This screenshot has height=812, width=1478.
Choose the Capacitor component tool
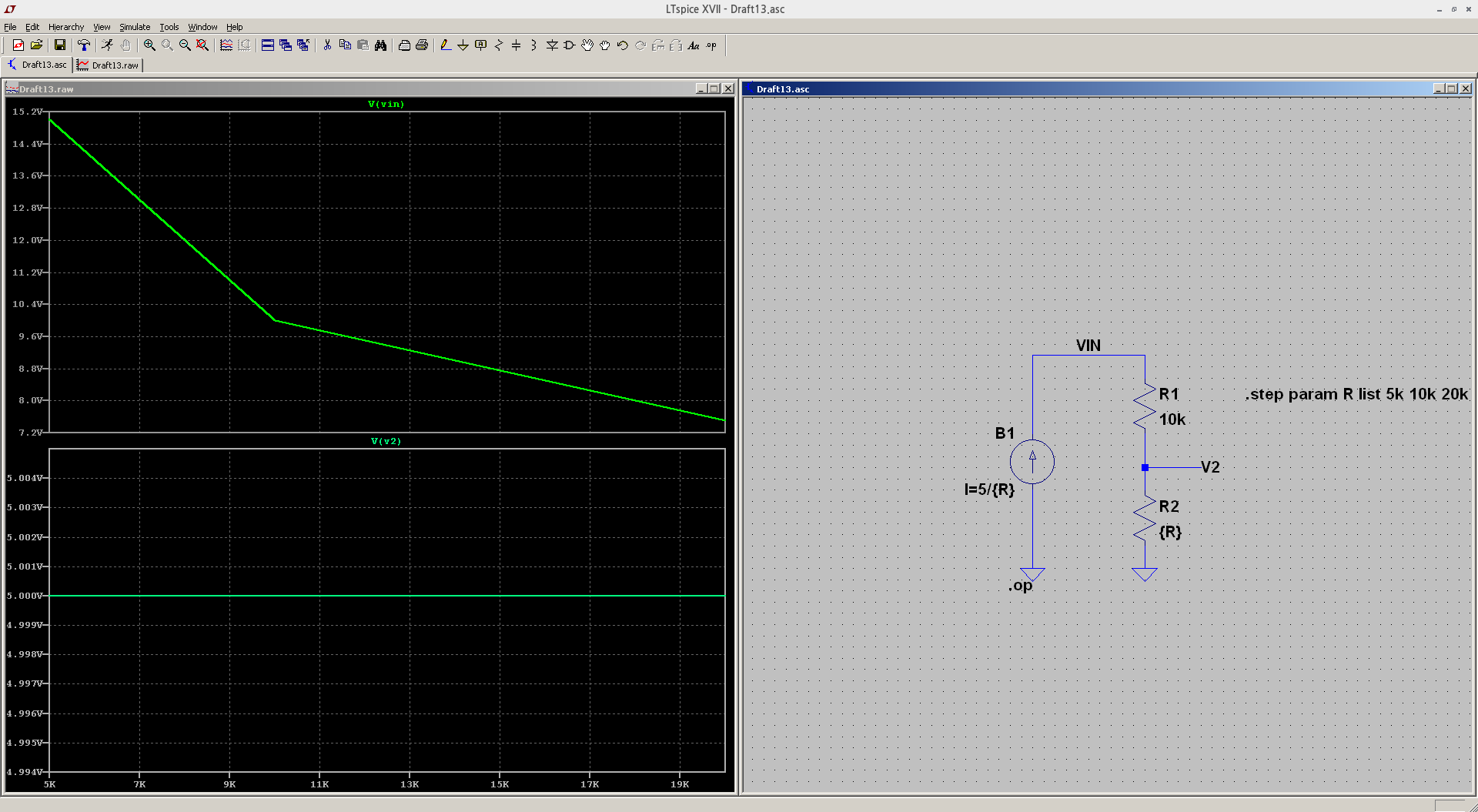coord(516,45)
